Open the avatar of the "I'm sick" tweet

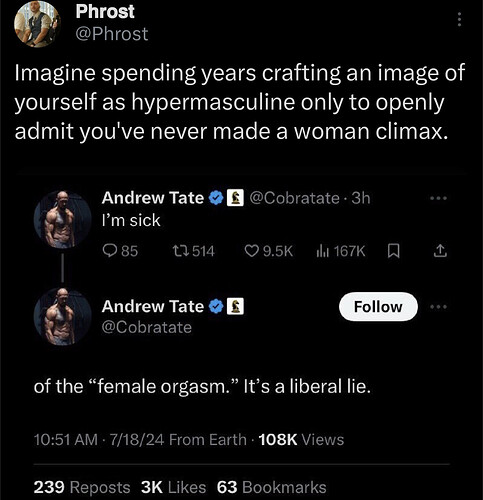(63, 219)
